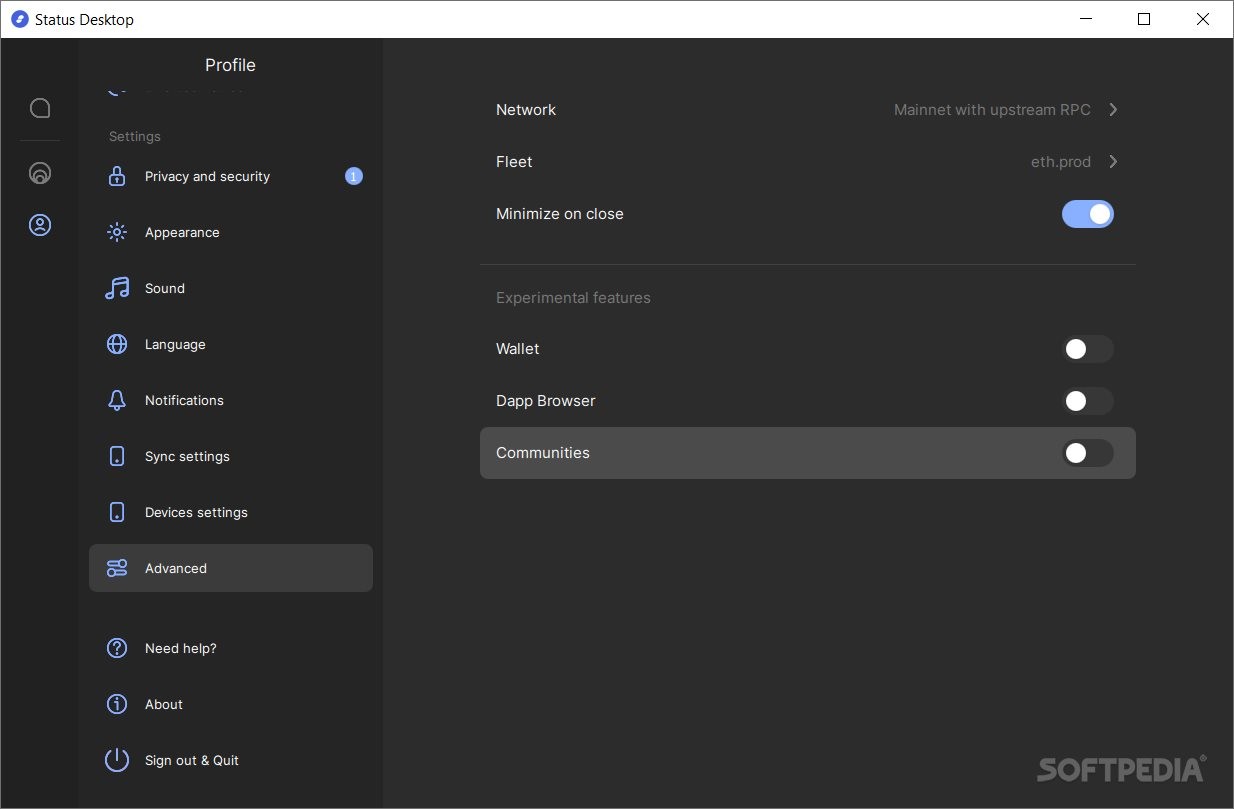The image size is (1234, 809).
Task: Turn on the Dapp Browser toggle
Action: [x=1088, y=401]
